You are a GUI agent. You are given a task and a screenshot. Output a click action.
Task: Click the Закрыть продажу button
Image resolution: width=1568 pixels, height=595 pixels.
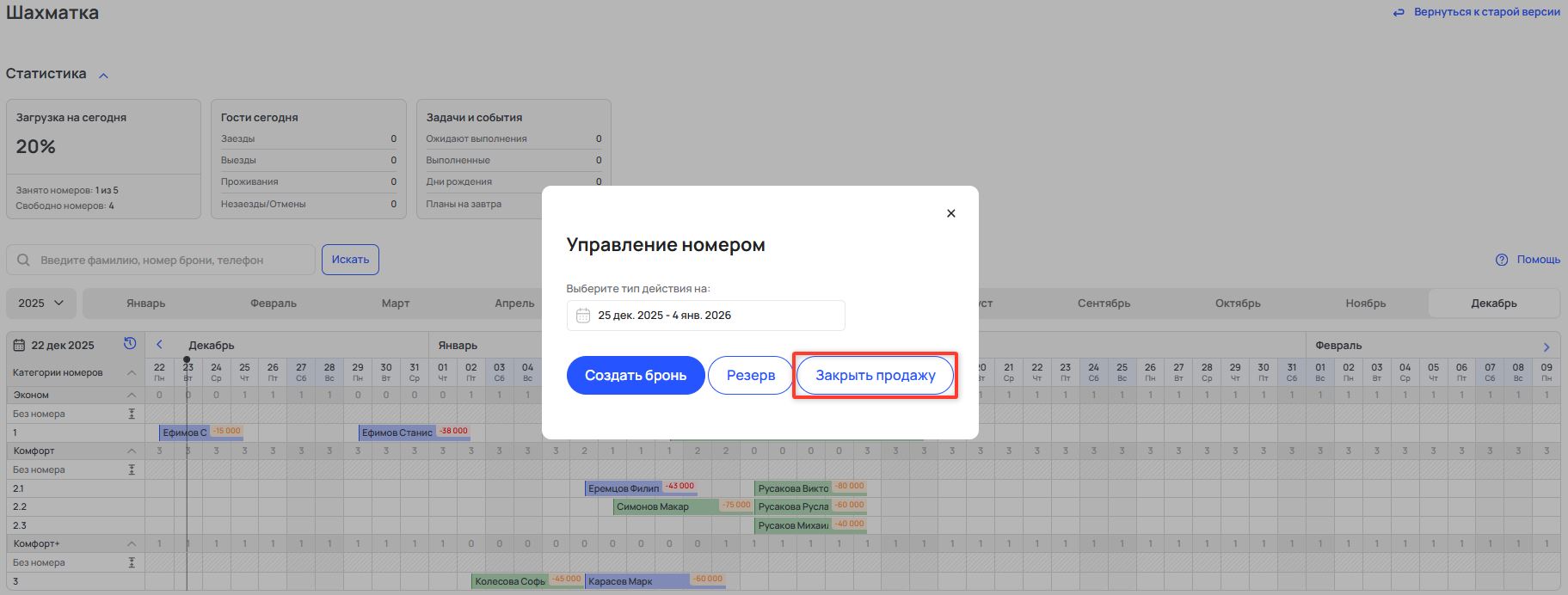pos(875,376)
